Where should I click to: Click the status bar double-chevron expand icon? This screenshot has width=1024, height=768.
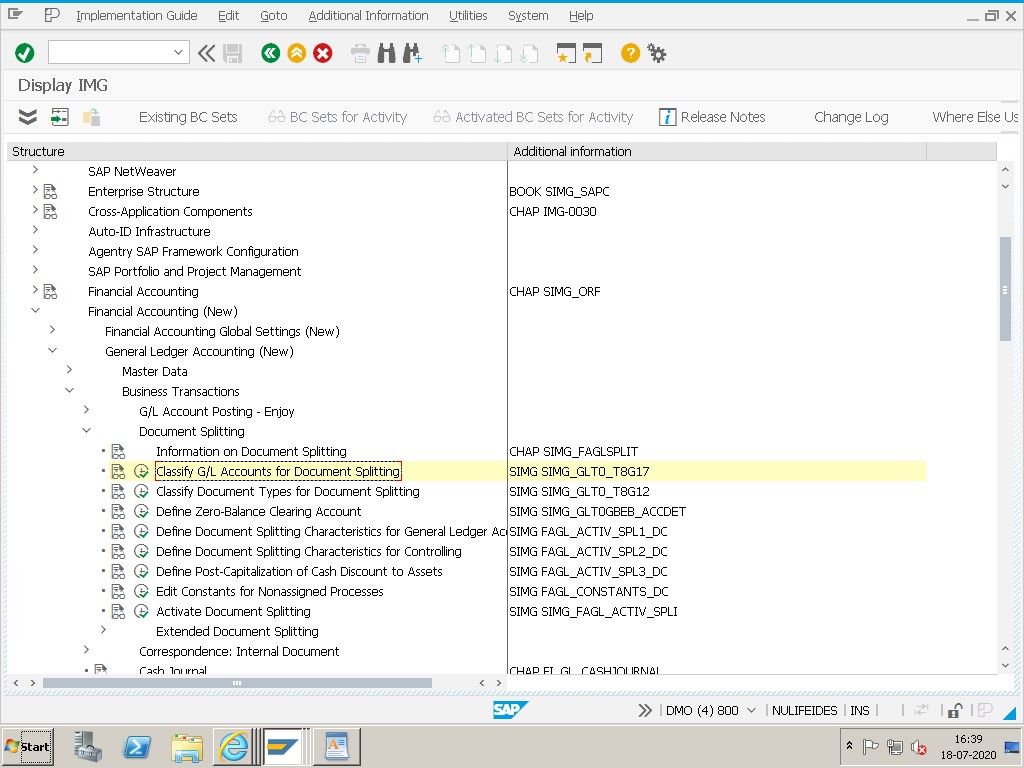coord(645,711)
